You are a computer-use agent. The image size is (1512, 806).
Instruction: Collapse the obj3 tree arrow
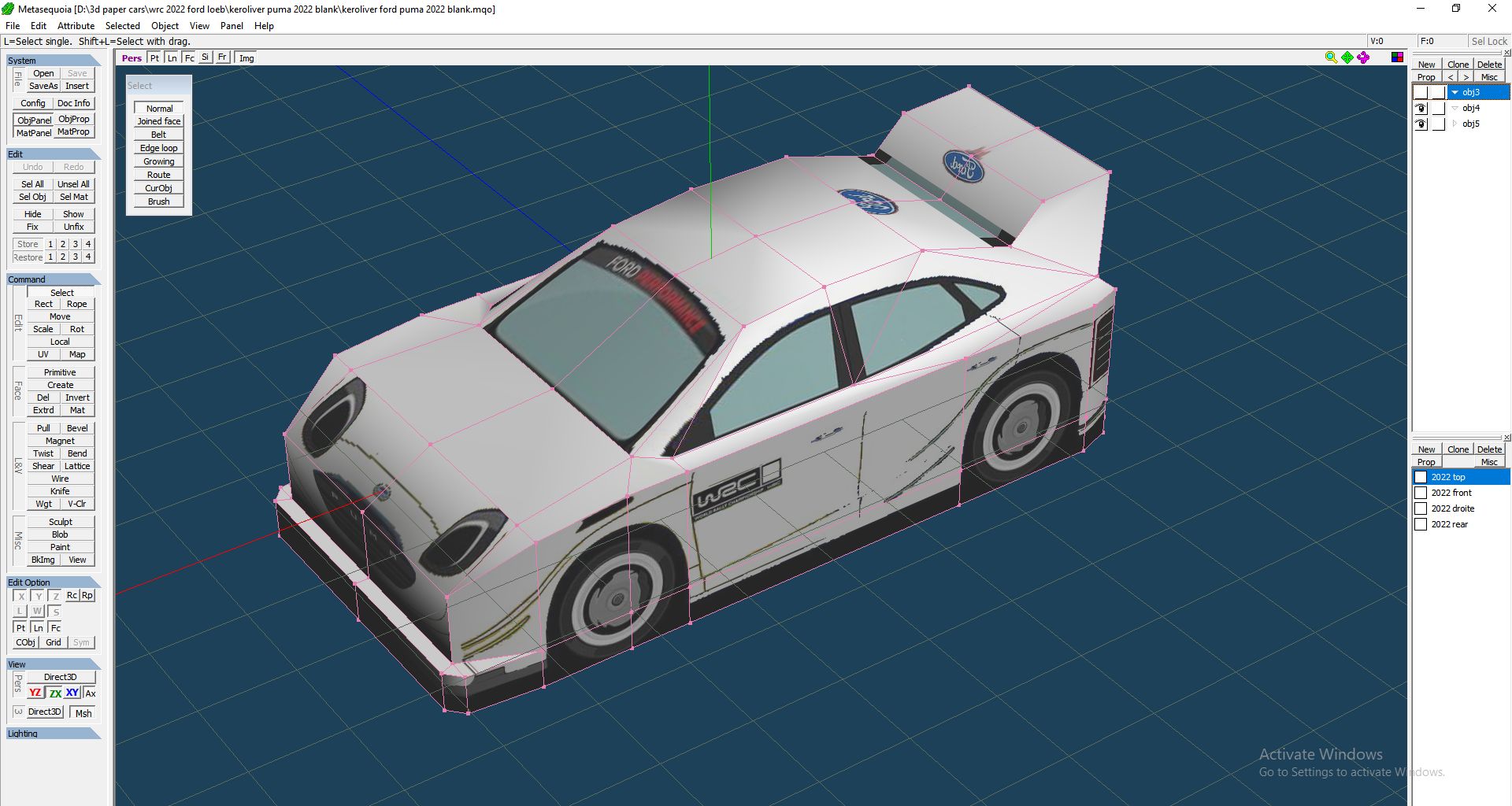point(1455,93)
